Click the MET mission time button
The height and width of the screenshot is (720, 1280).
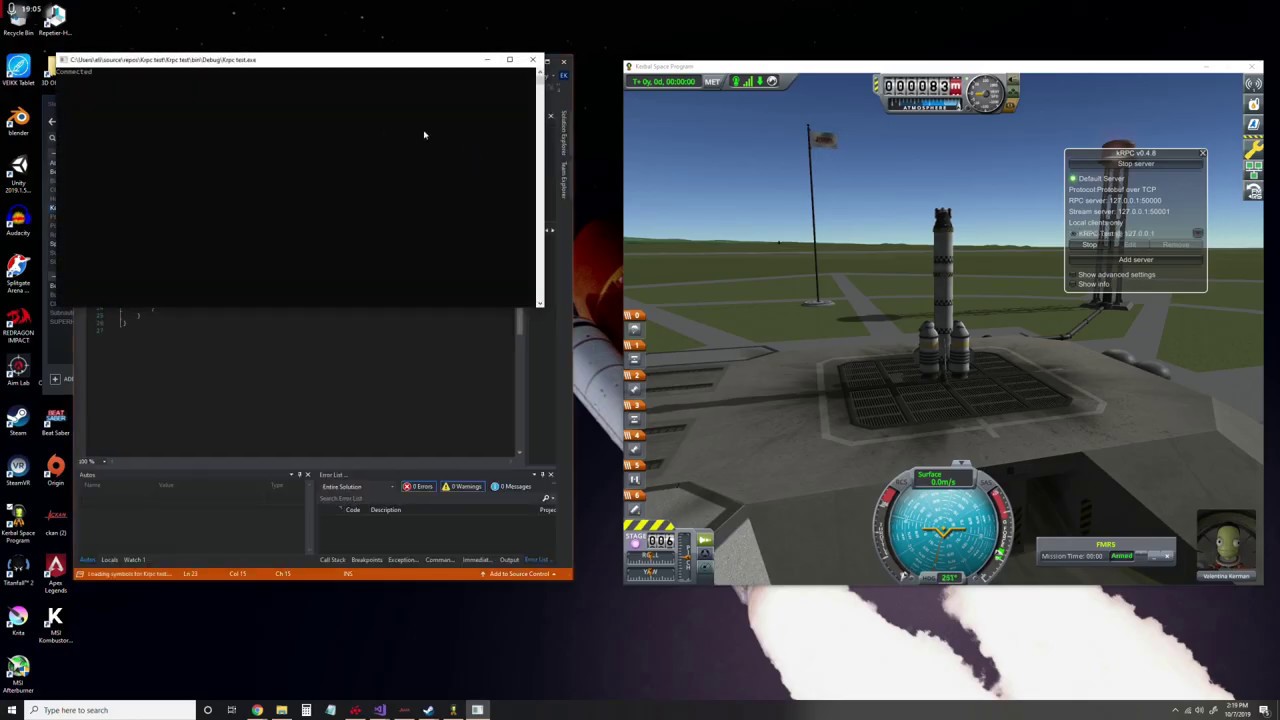click(x=712, y=82)
